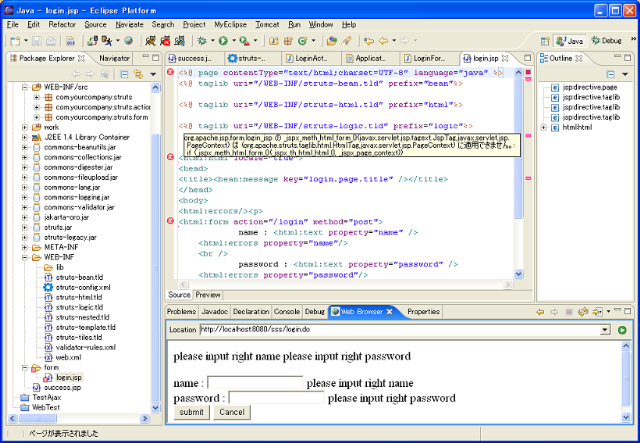Click the Save toolbar icon

pyautogui.click(x=37, y=41)
